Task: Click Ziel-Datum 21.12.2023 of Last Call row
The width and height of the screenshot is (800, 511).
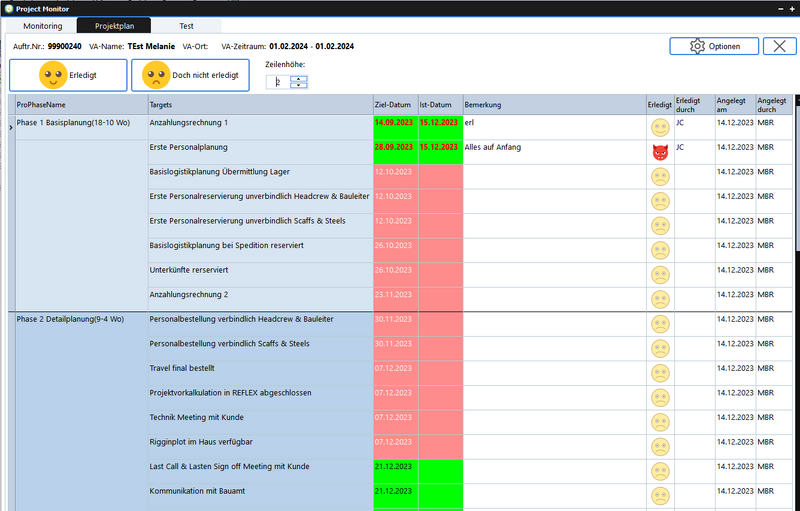Action: 396,471
